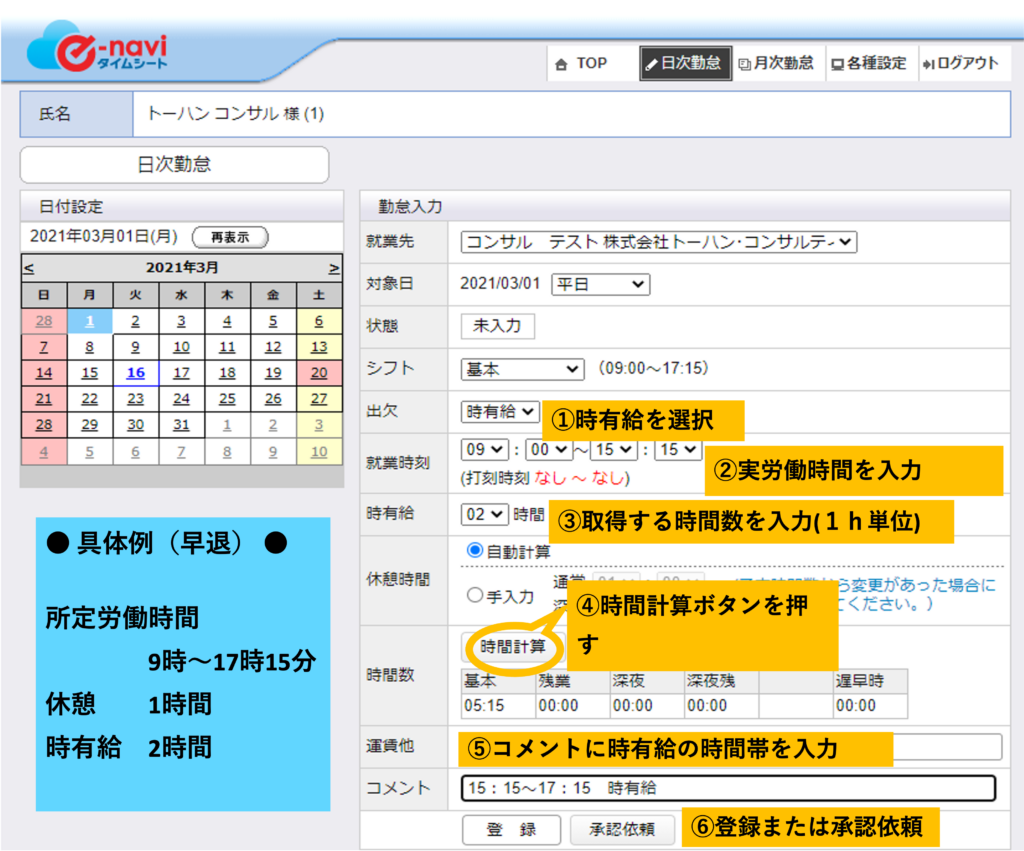Screen dimensions: 1024x851
Task: Open the 日次勤怠 daily attendance tab
Action: click(685, 63)
